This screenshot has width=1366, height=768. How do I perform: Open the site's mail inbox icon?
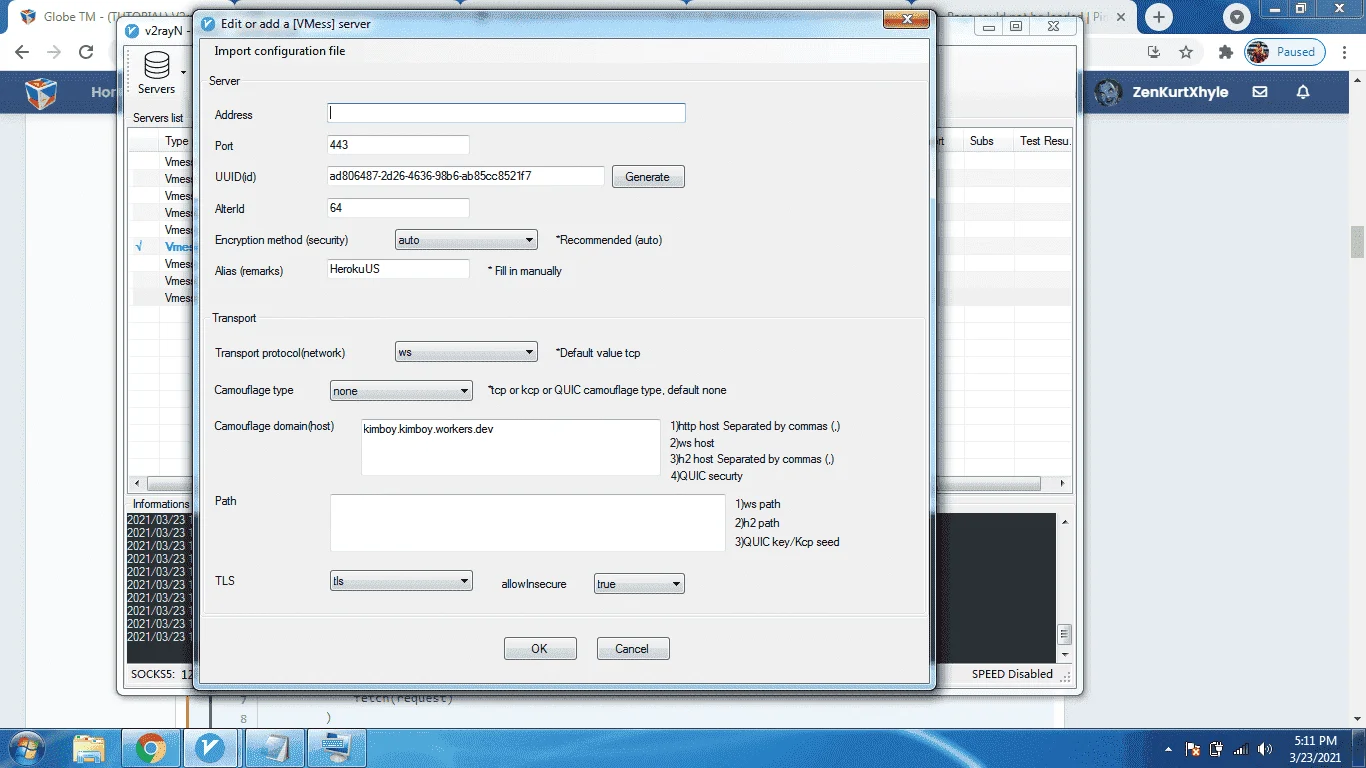click(1260, 92)
